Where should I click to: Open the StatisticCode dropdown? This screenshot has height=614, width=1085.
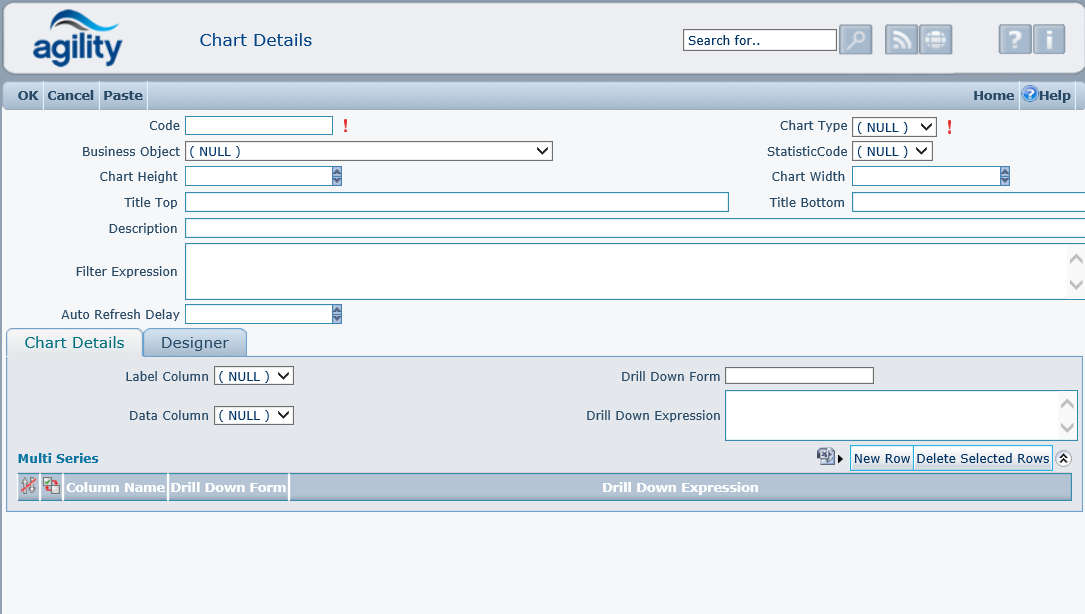click(x=892, y=152)
